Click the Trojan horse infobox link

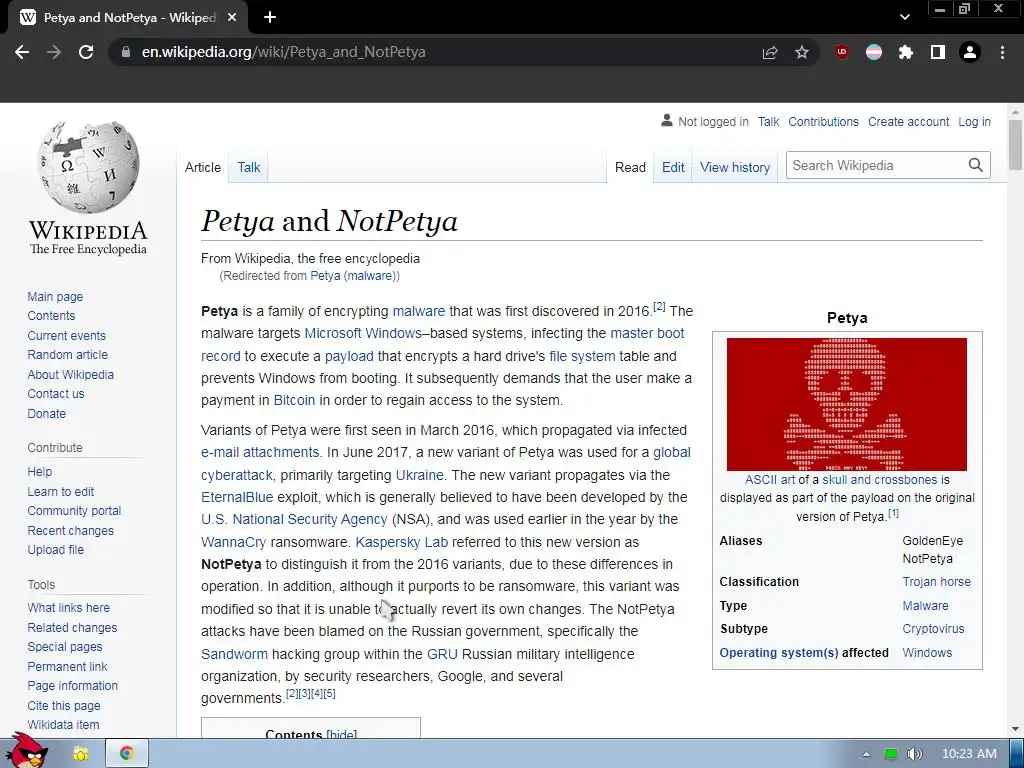coord(936,581)
